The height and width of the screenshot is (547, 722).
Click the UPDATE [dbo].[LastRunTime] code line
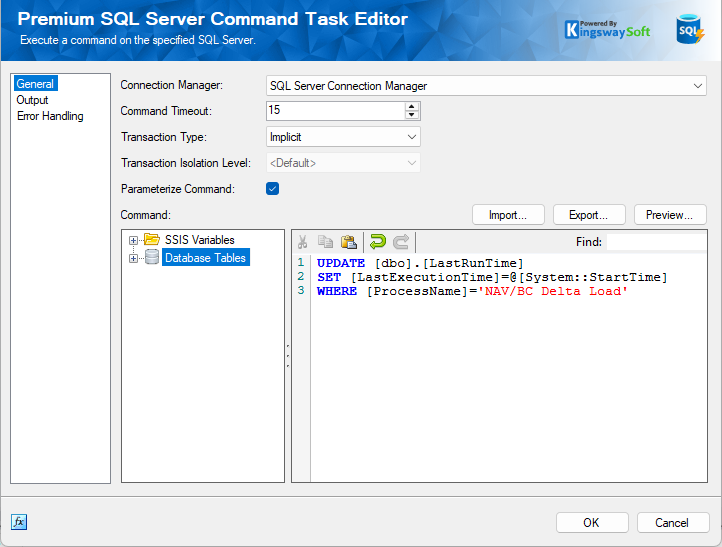coord(420,263)
